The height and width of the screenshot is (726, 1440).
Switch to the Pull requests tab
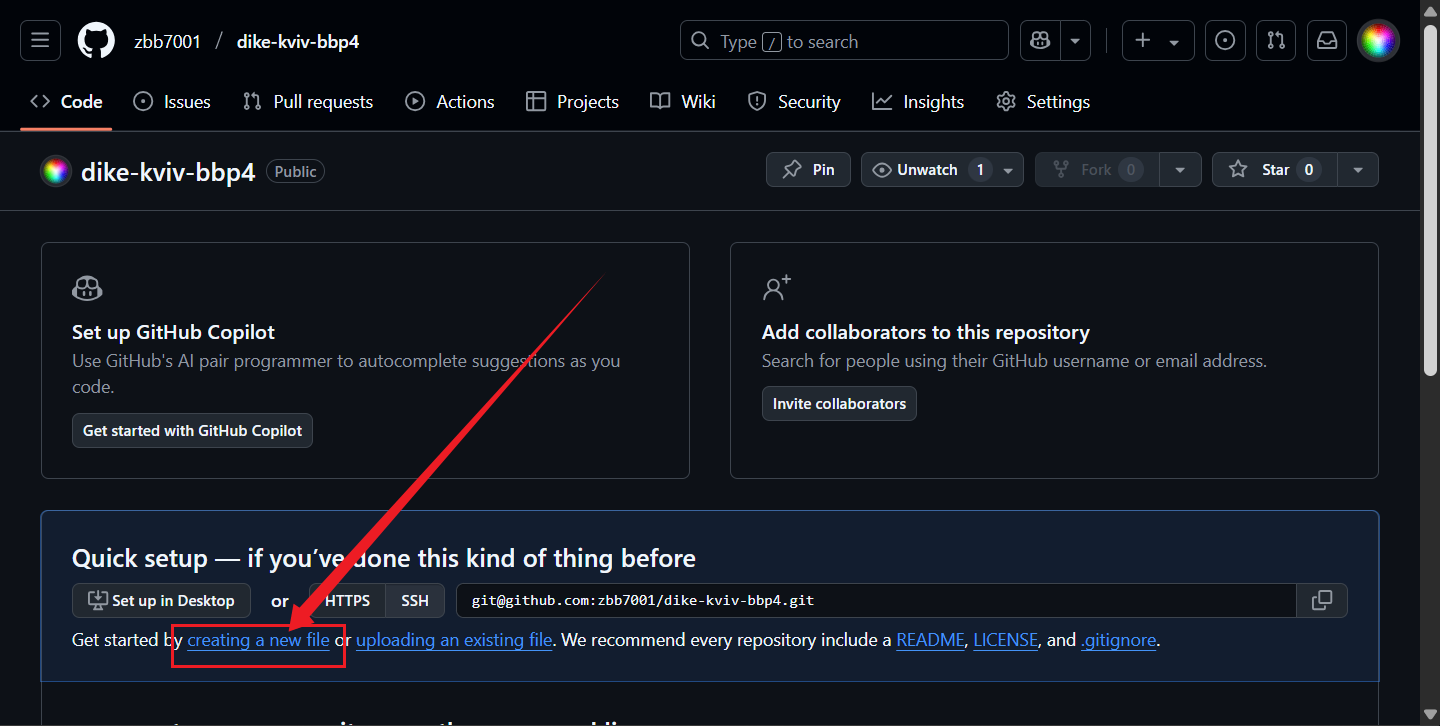tap(308, 101)
